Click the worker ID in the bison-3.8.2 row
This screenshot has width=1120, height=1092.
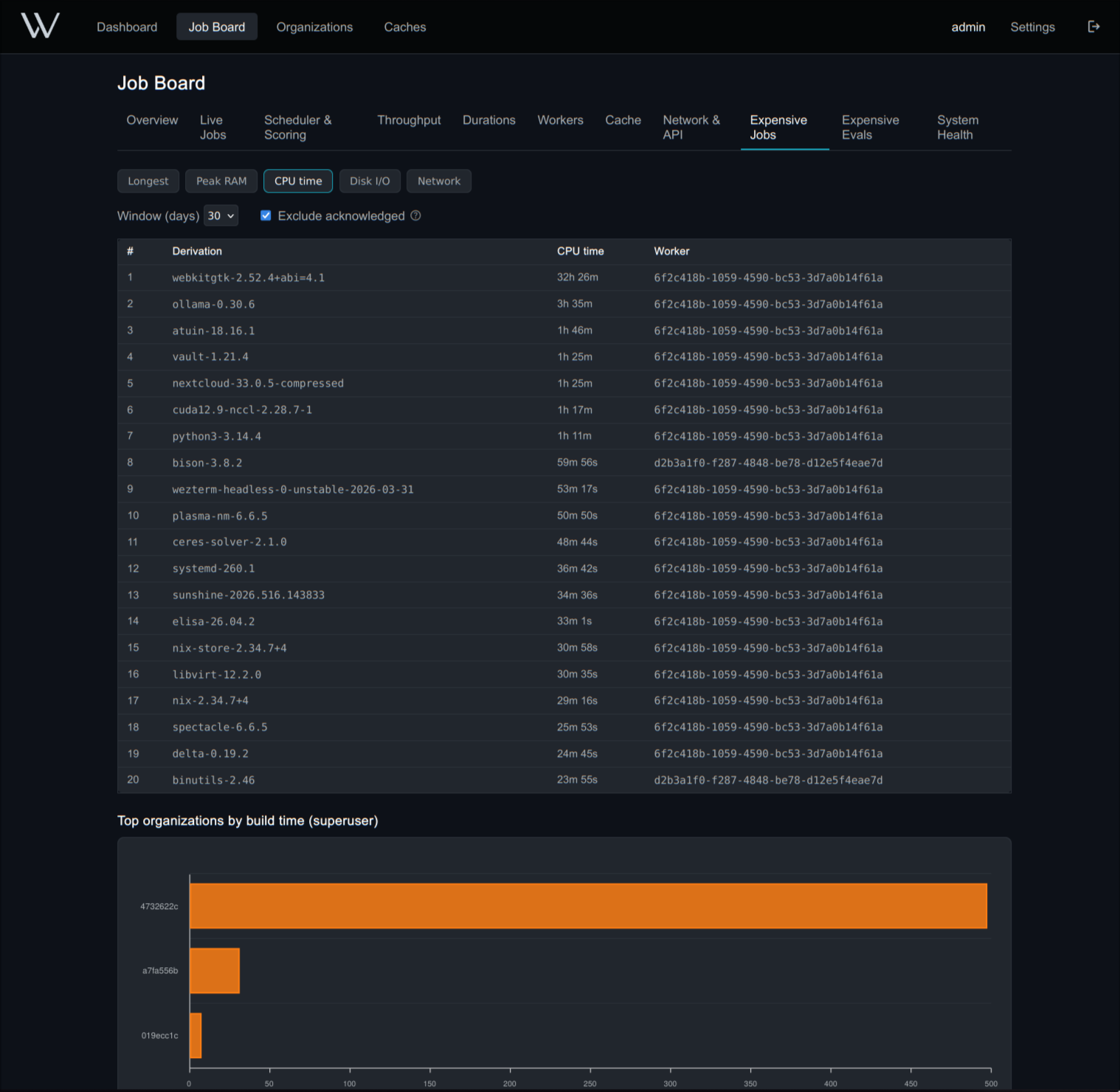[x=768, y=463]
